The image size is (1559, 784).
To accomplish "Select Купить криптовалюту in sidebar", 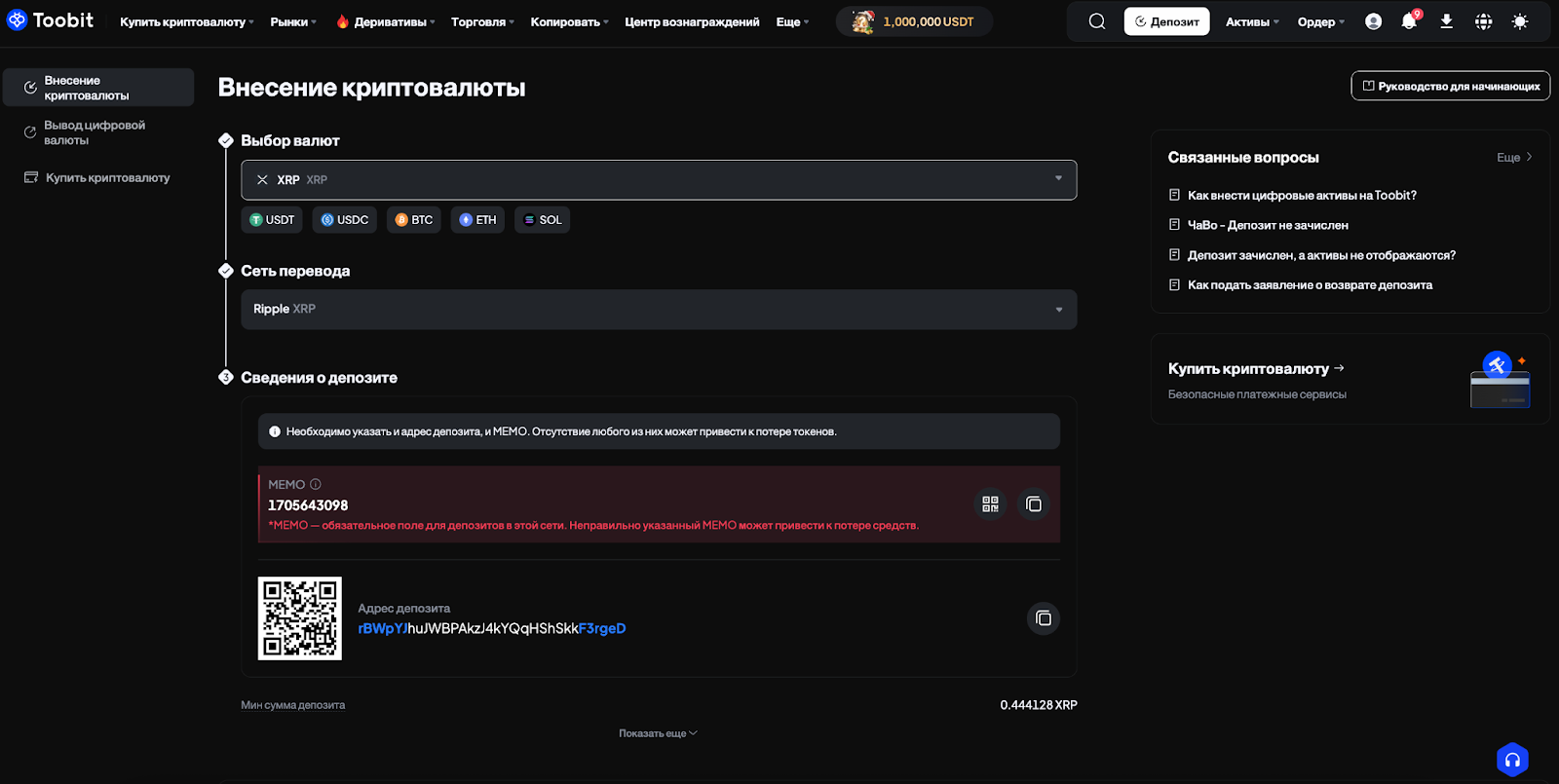I will tap(98, 177).
